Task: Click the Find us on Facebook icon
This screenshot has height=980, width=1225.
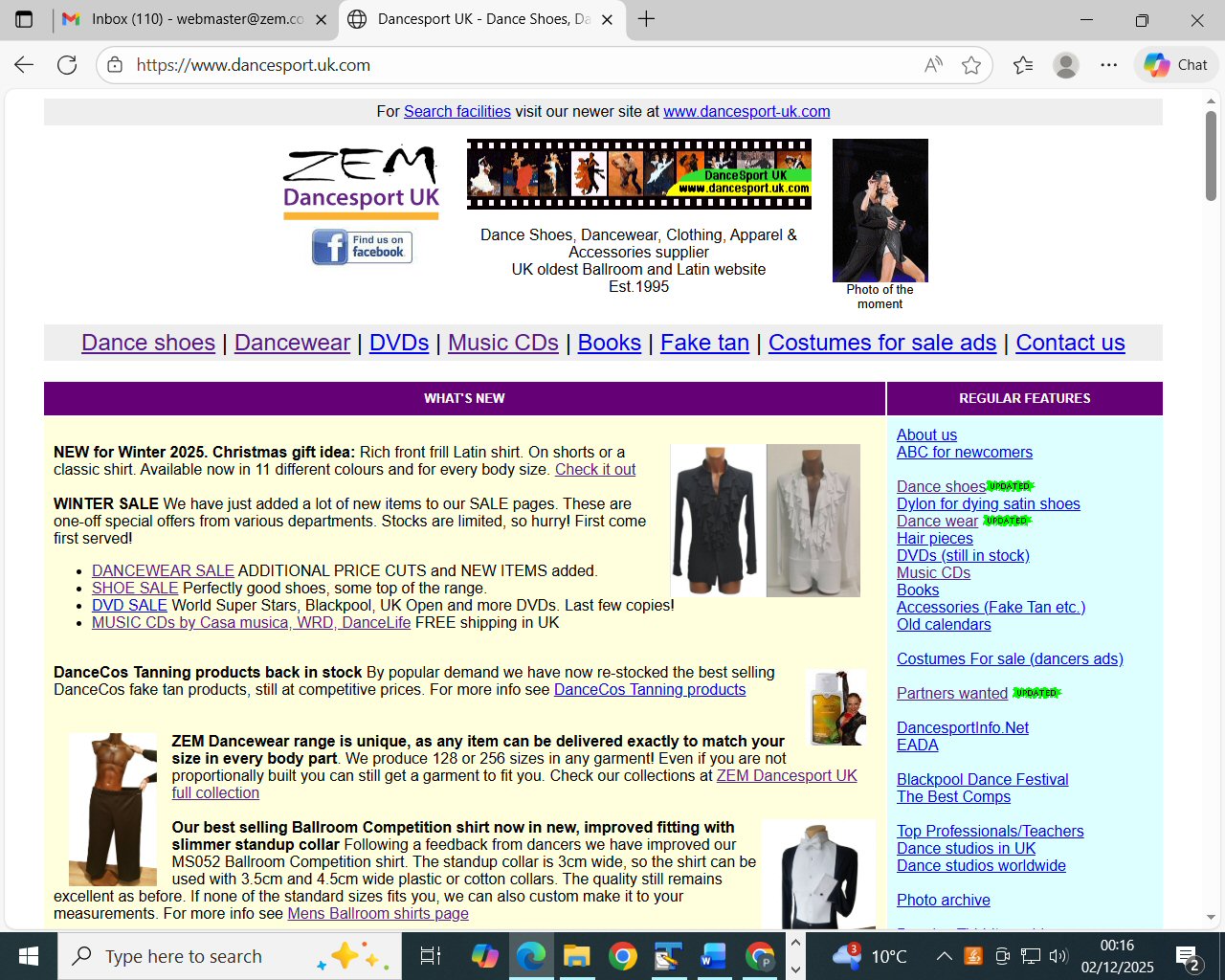Action: [361, 246]
